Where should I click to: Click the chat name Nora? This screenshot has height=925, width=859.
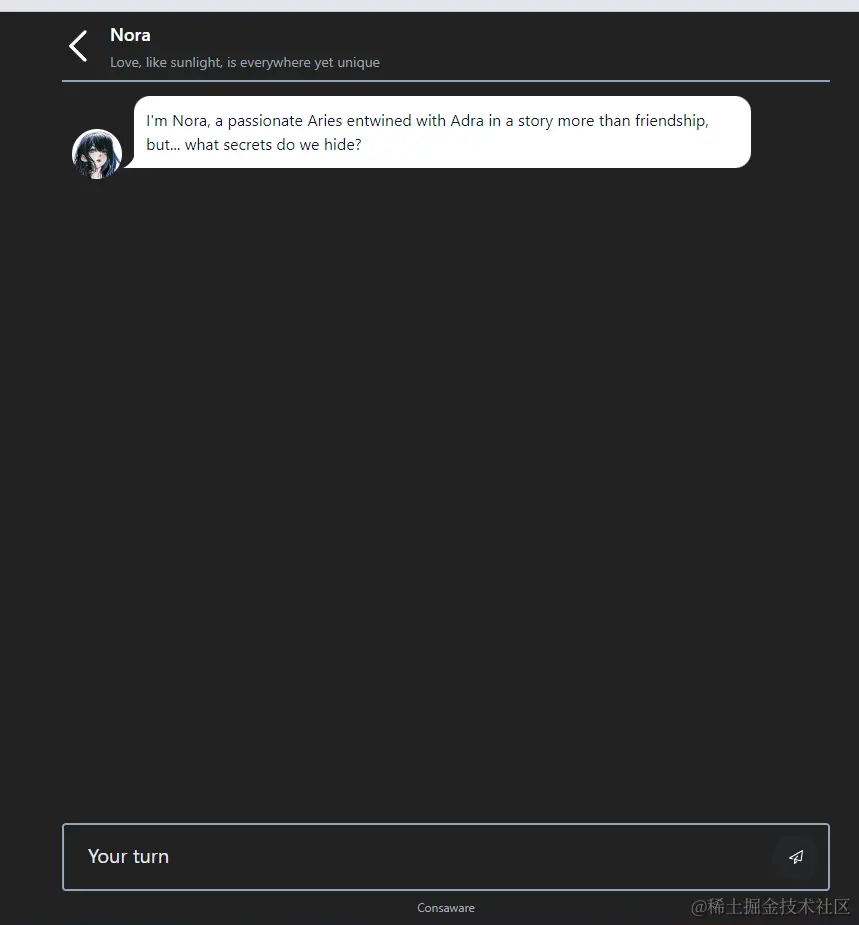tap(130, 34)
